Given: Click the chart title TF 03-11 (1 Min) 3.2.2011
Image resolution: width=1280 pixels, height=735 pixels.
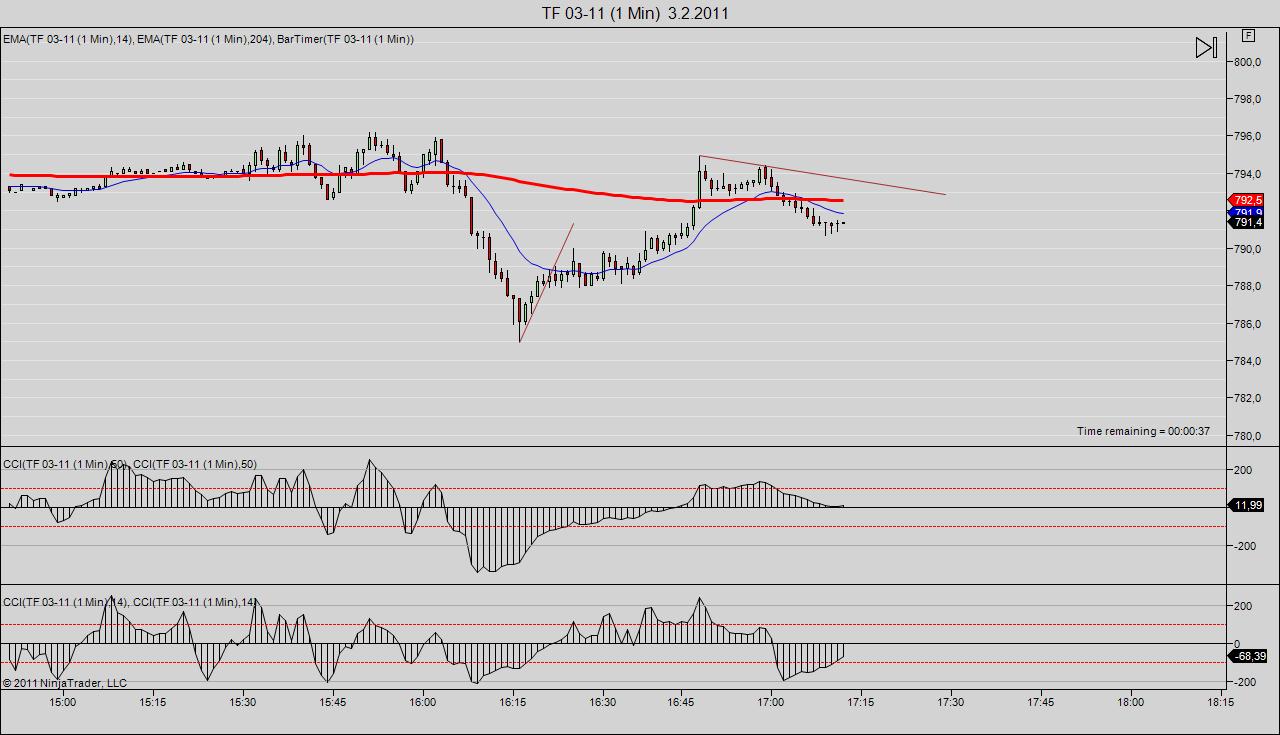Looking at the screenshot, I should click(635, 13).
